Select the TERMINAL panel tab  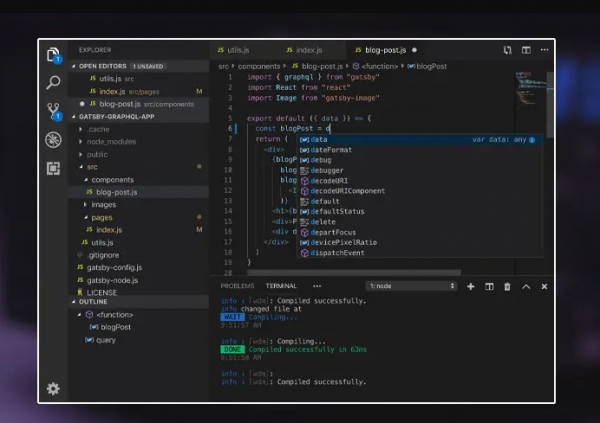coord(281,286)
